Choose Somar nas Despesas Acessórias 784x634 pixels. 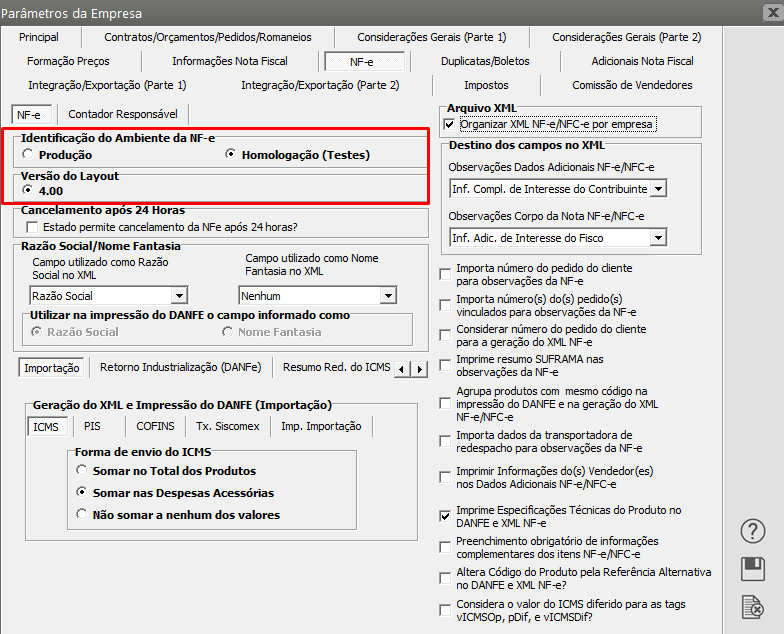[82, 492]
